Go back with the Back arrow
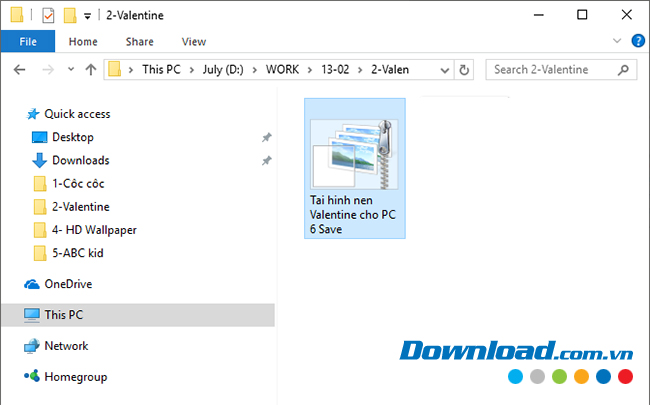The image size is (650, 405). (19, 70)
